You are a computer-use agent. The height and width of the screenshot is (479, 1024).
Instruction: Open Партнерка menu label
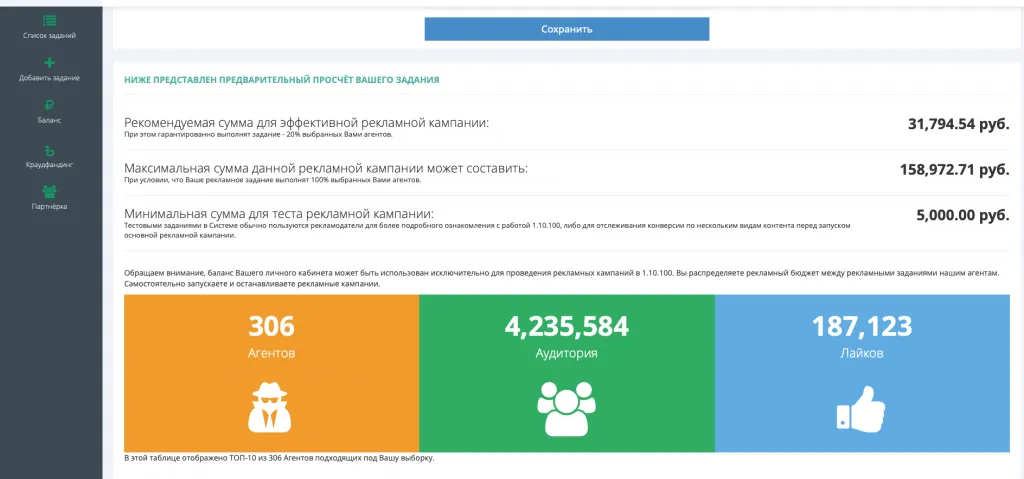tap(50, 206)
